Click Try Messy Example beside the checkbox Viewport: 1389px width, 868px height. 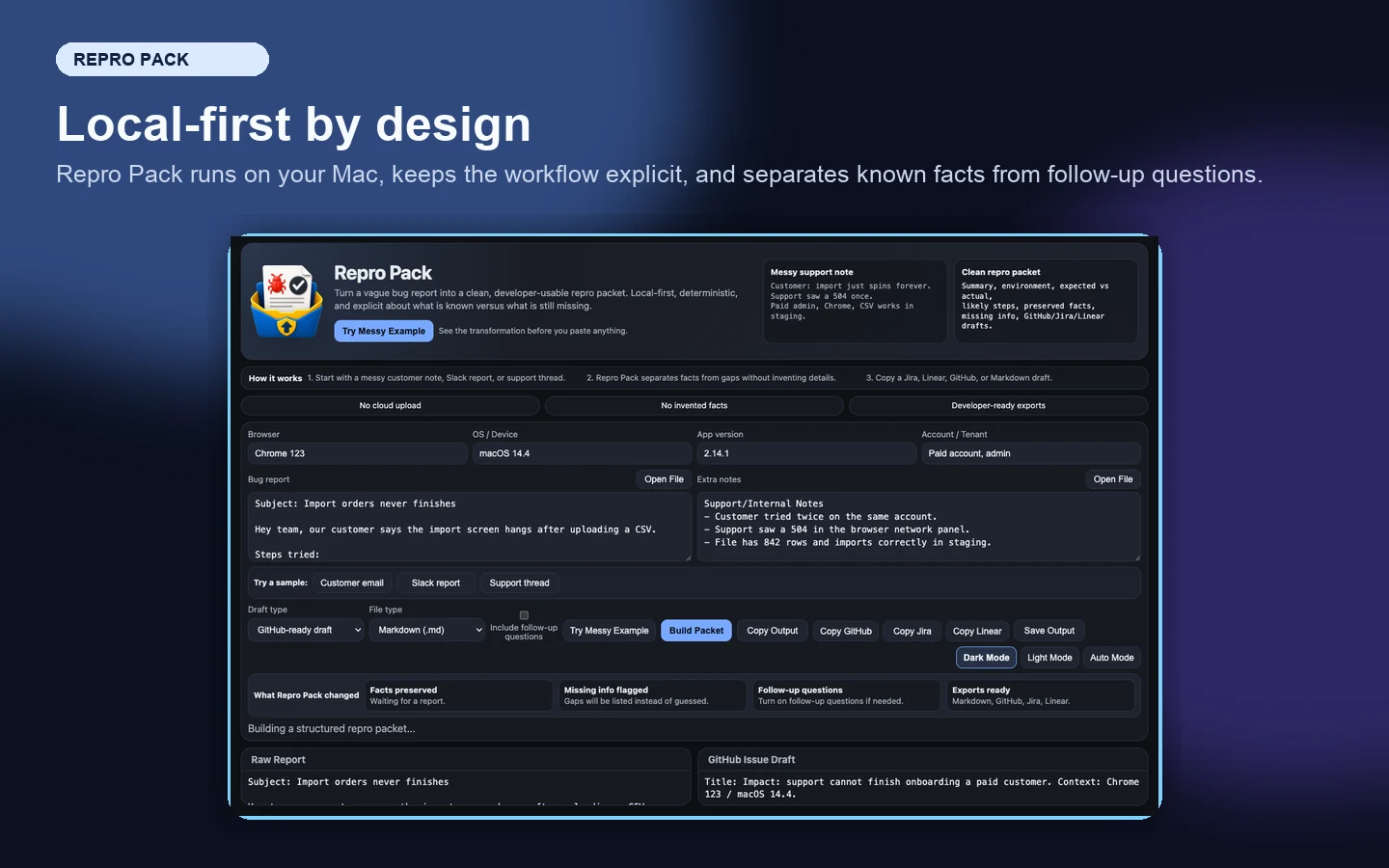click(x=610, y=631)
